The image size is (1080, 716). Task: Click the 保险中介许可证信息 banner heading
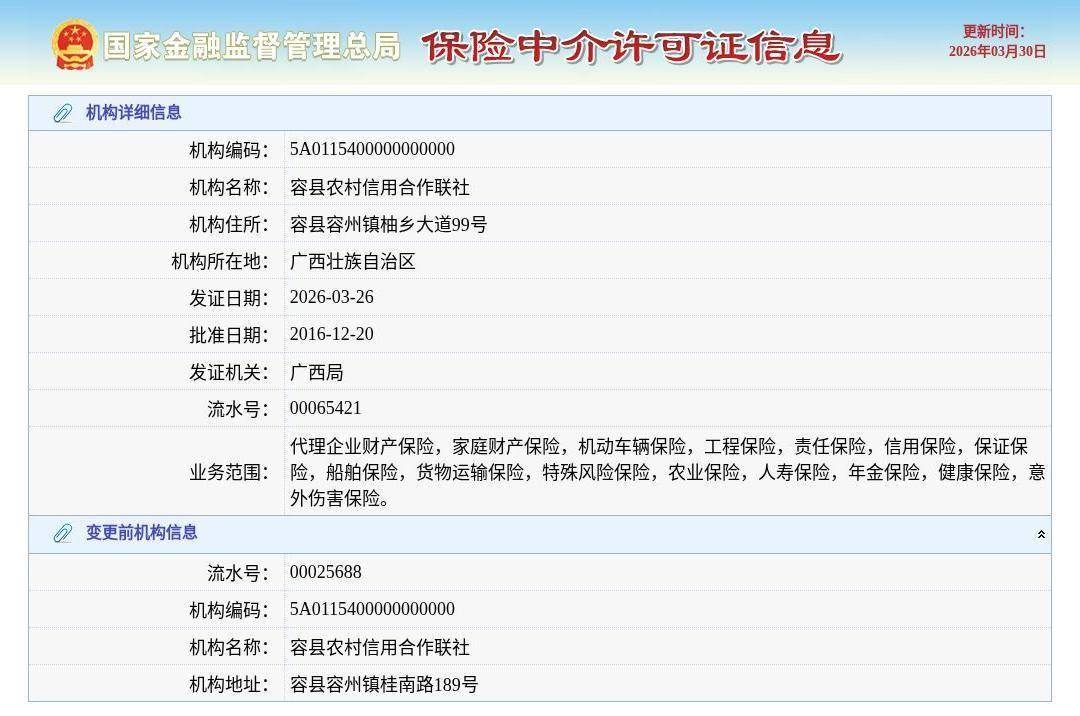(630, 46)
